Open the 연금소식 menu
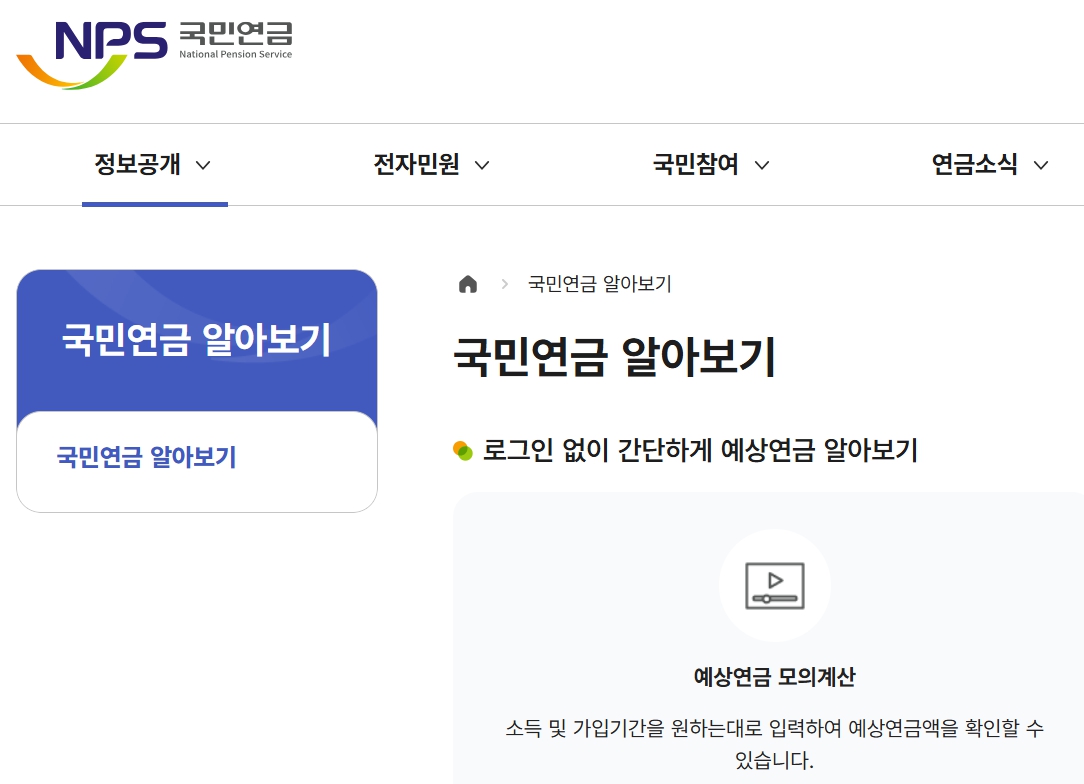Screen dimensions: 1084x784 (975, 165)
